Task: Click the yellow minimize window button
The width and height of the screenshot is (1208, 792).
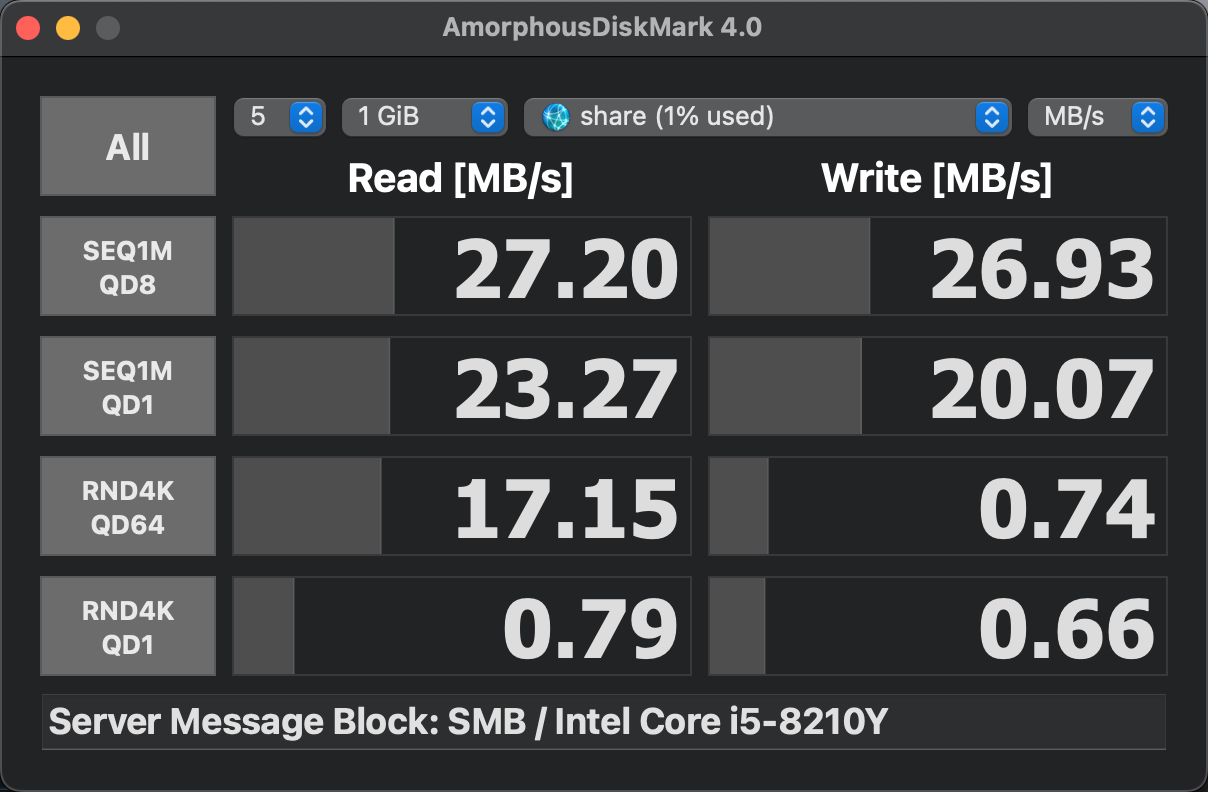Action: pyautogui.click(x=67, y=27)
